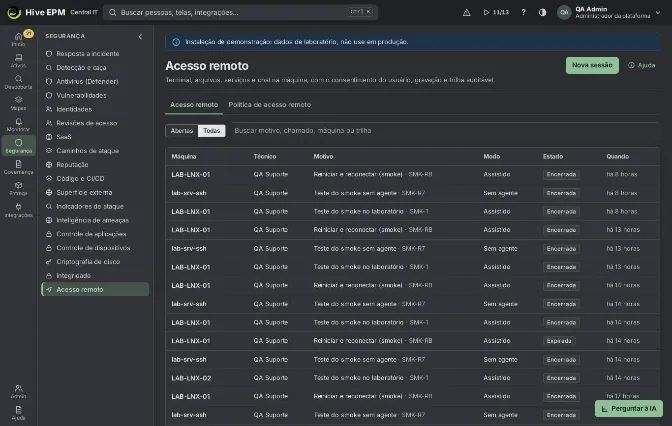Open Antivírus (Defender)
Image resolution: width=672 pixels, height=426 pixels.
click(94, 81)
